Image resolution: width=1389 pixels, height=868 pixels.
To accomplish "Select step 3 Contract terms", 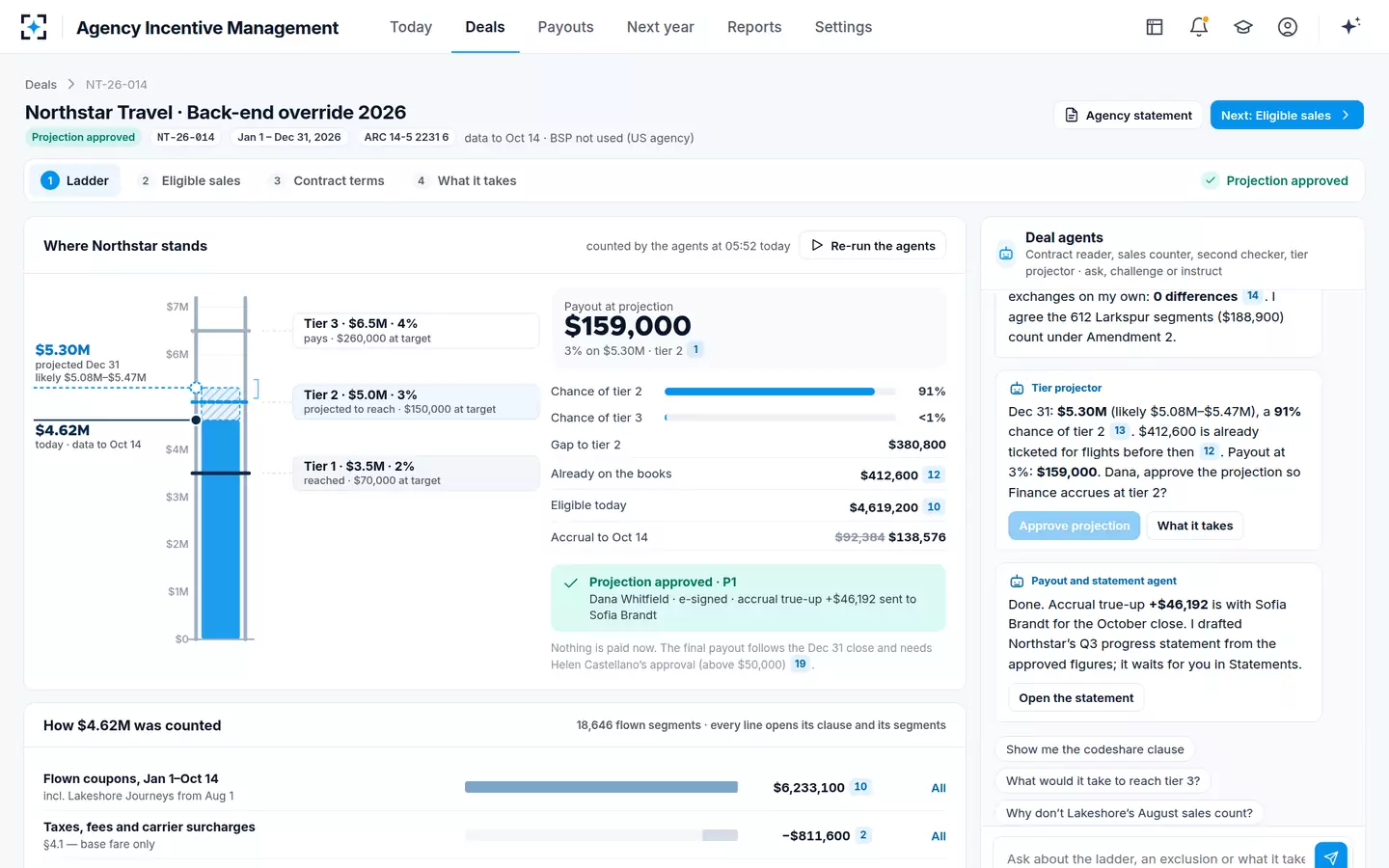I will point(328,180).
